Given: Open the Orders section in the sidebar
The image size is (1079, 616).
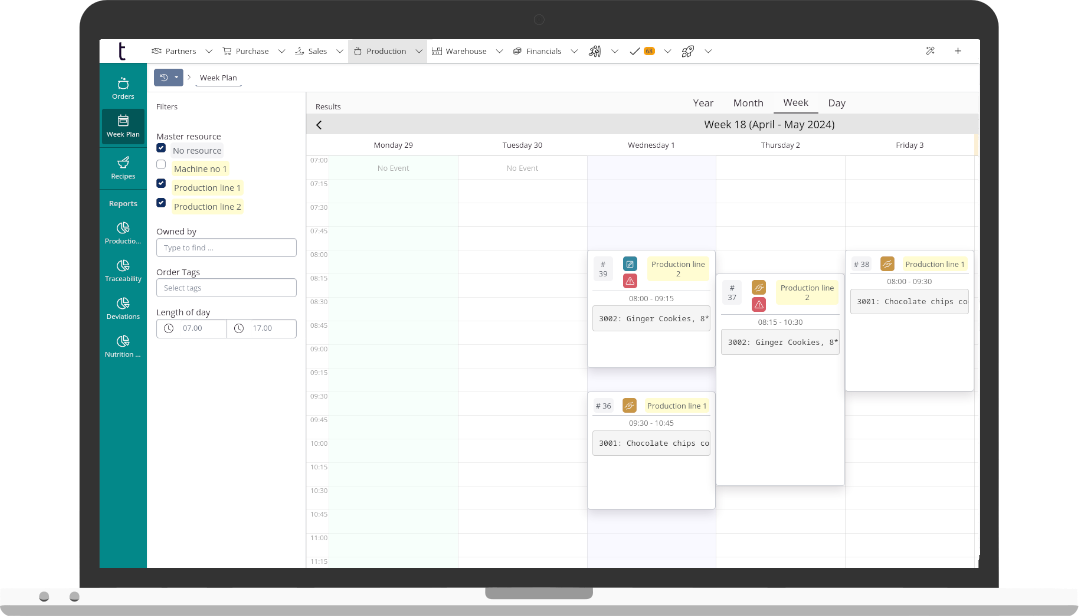Looking at the screenshot, I should (122, 88).
